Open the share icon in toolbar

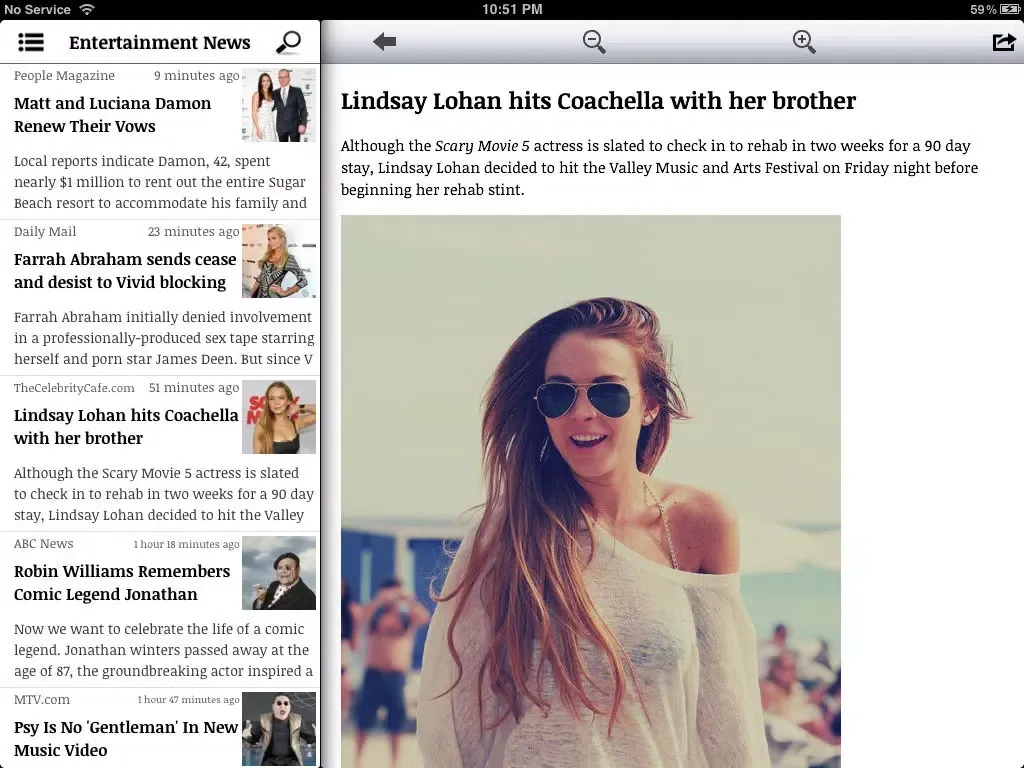(1004, 42)
